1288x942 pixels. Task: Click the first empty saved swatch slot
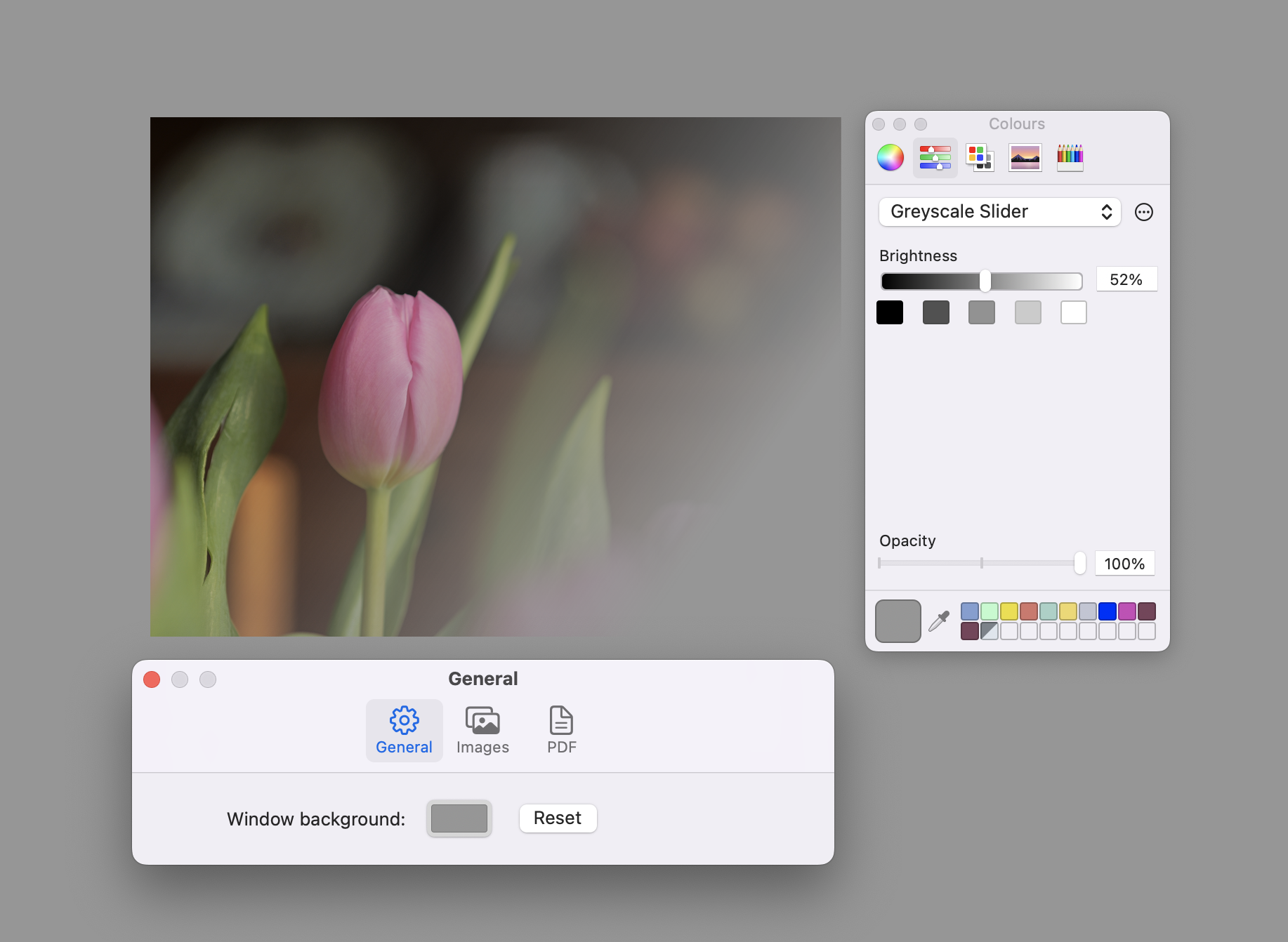pos(1008,631)
